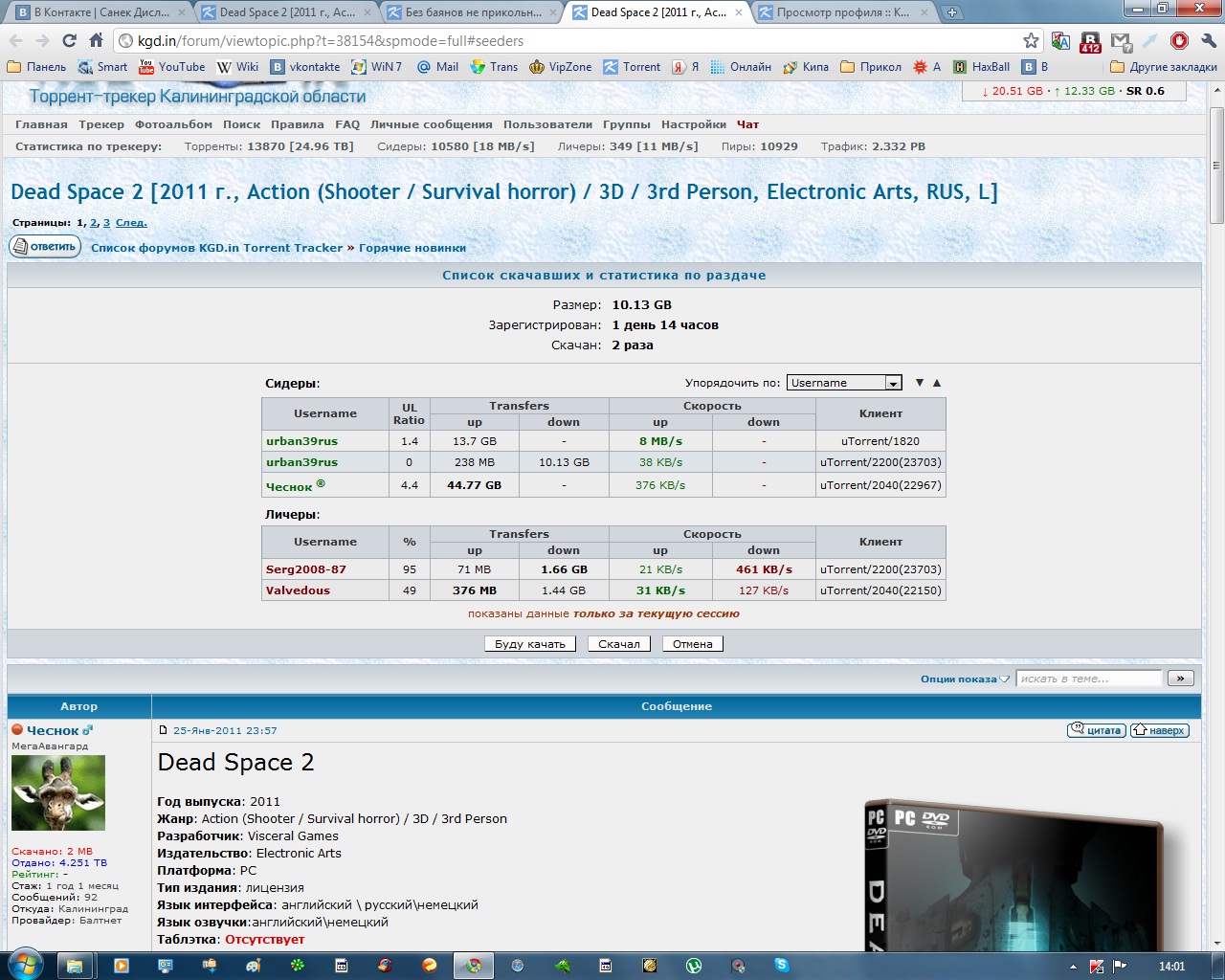Open Smart bookmark
Image resolution: width=1225 pixels, height=980 pixels.
(102, 67)
